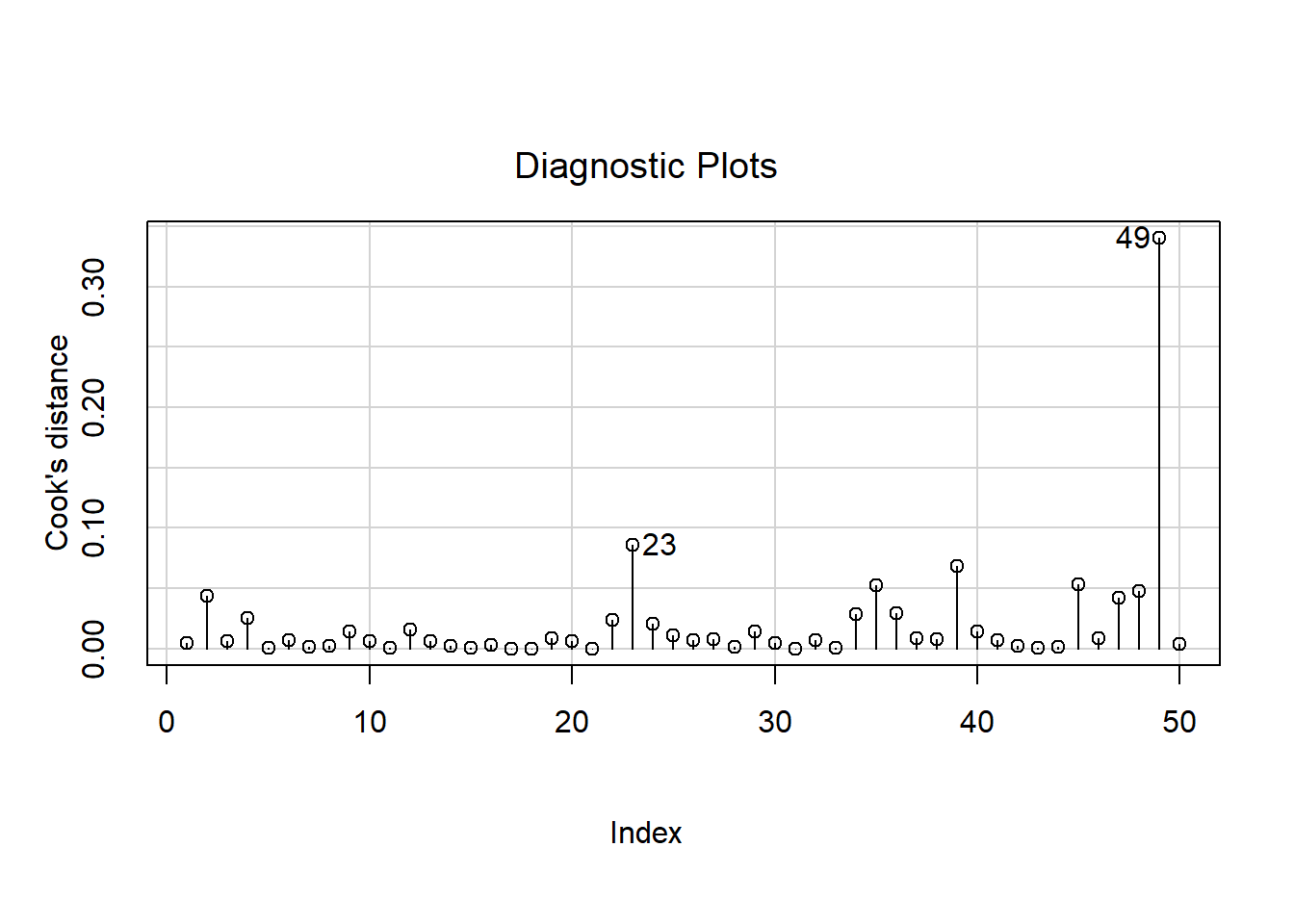Click the x-axis tick label "50"

[x=1179, y=722]
